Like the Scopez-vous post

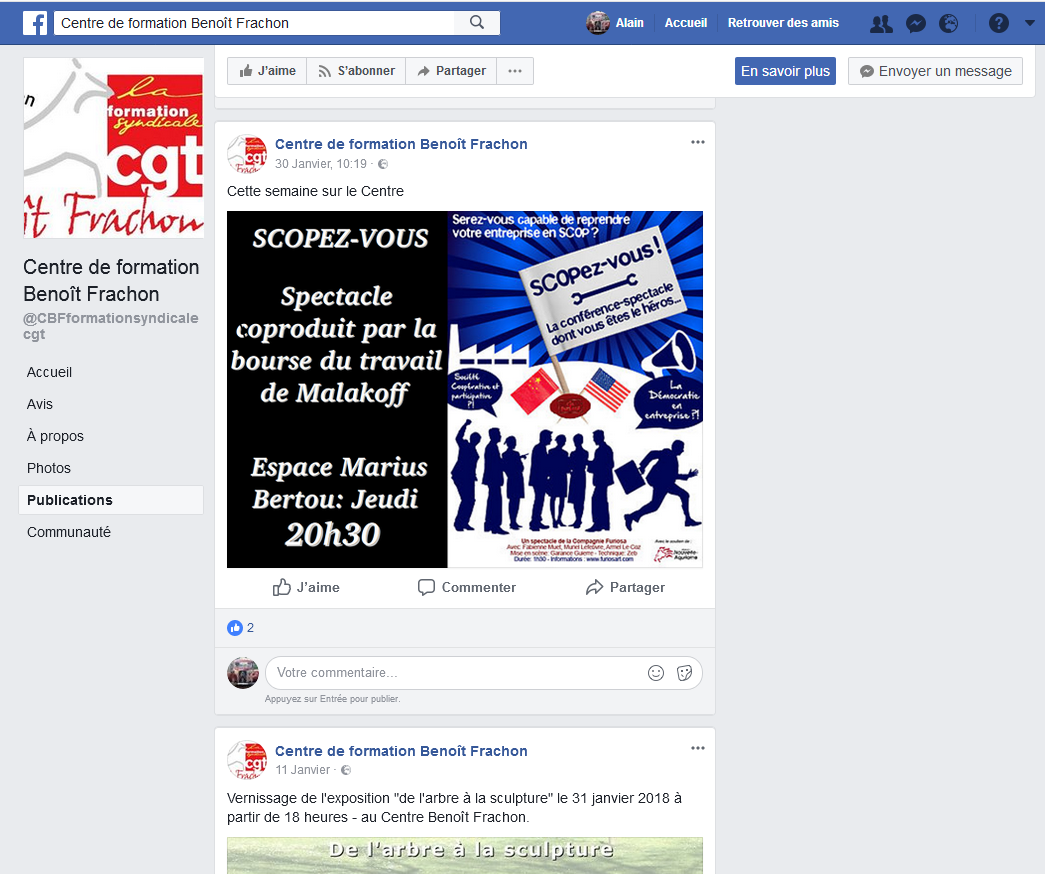click(306, 587)
